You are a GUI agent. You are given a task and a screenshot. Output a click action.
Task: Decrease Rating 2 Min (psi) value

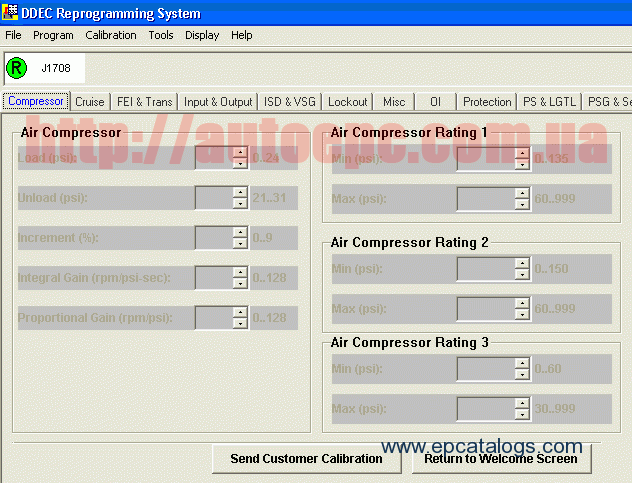tap(522, 275)
